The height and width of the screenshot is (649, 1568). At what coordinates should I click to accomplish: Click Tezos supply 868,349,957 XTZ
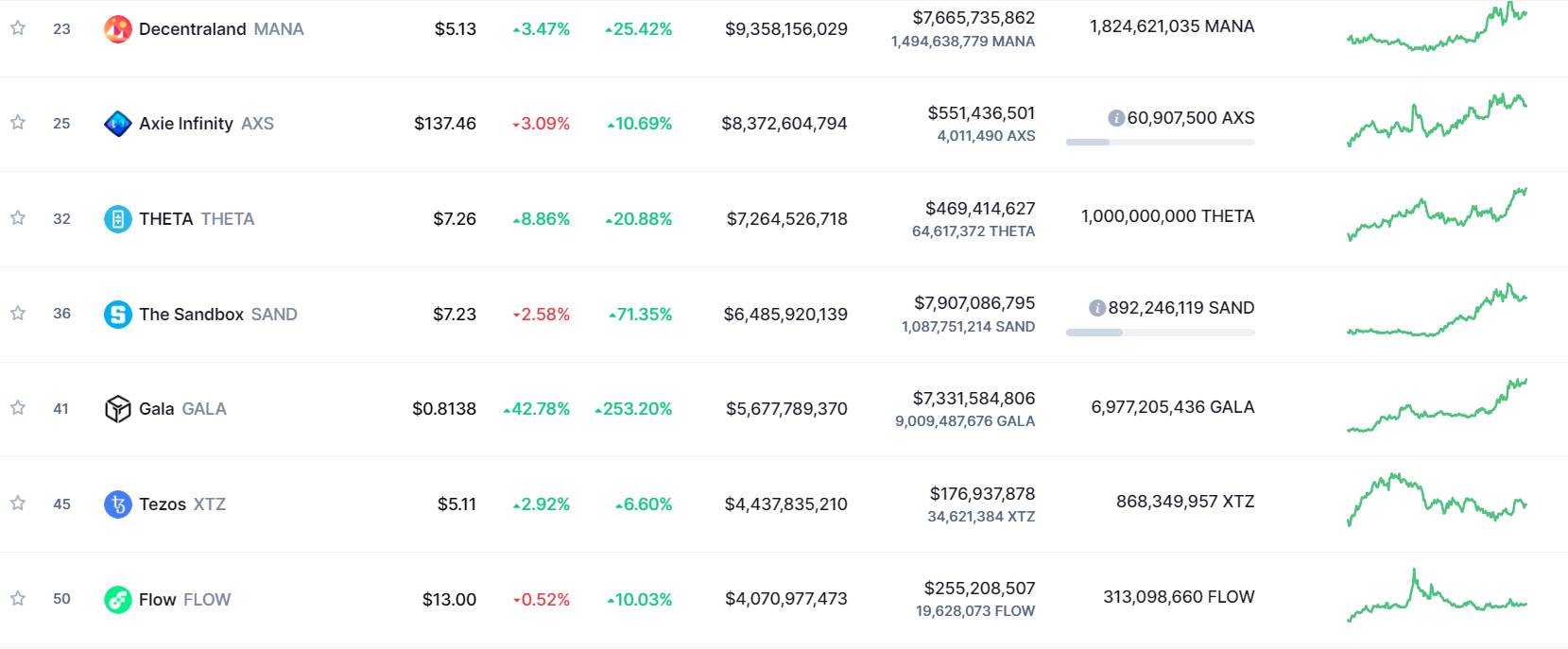pos(1185,502)
